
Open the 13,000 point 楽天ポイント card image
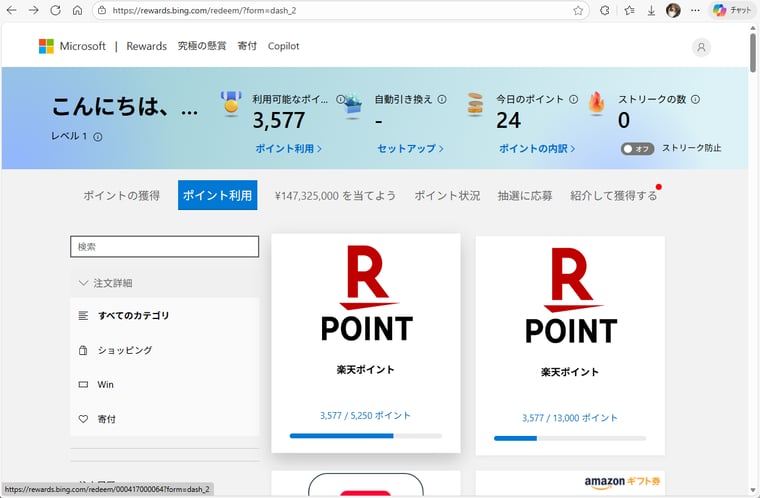(570, 296)
